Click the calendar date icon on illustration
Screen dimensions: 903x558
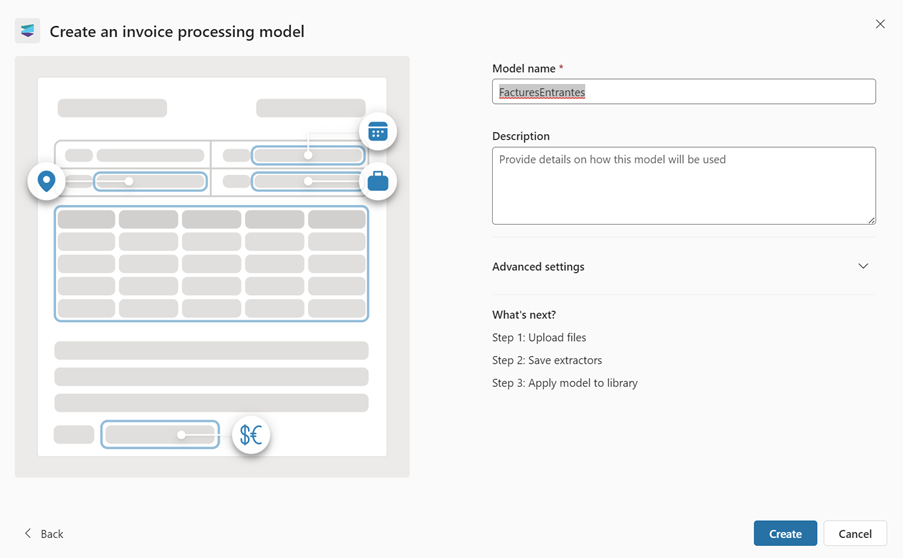click(x=378, y=132)
